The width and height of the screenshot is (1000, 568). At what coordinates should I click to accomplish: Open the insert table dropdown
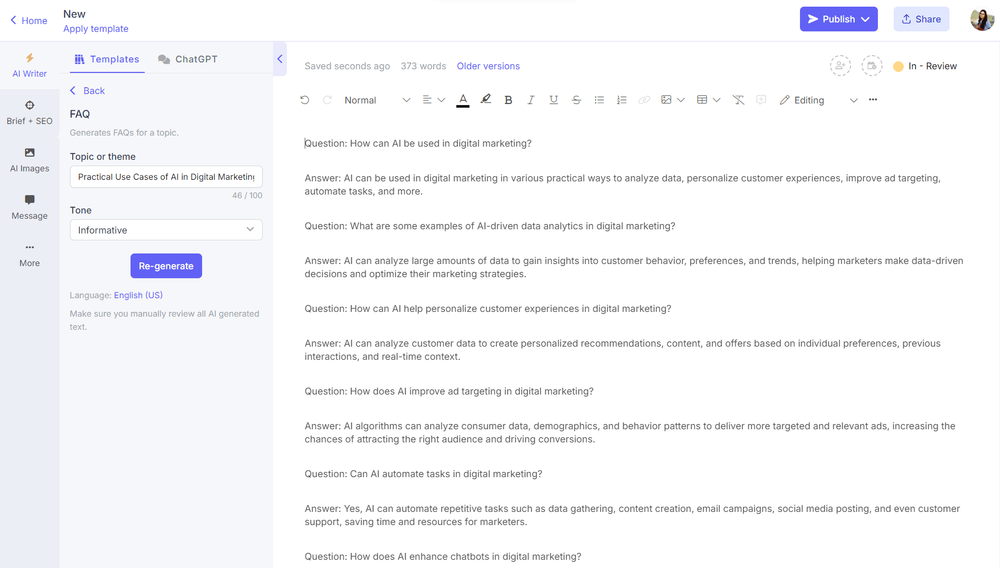pos(709,100)
